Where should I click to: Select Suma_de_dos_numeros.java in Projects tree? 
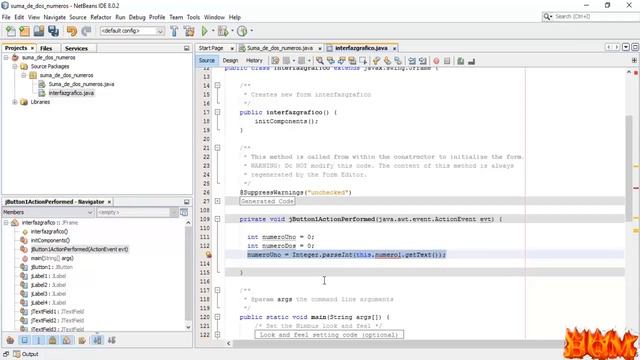(81, 84)
